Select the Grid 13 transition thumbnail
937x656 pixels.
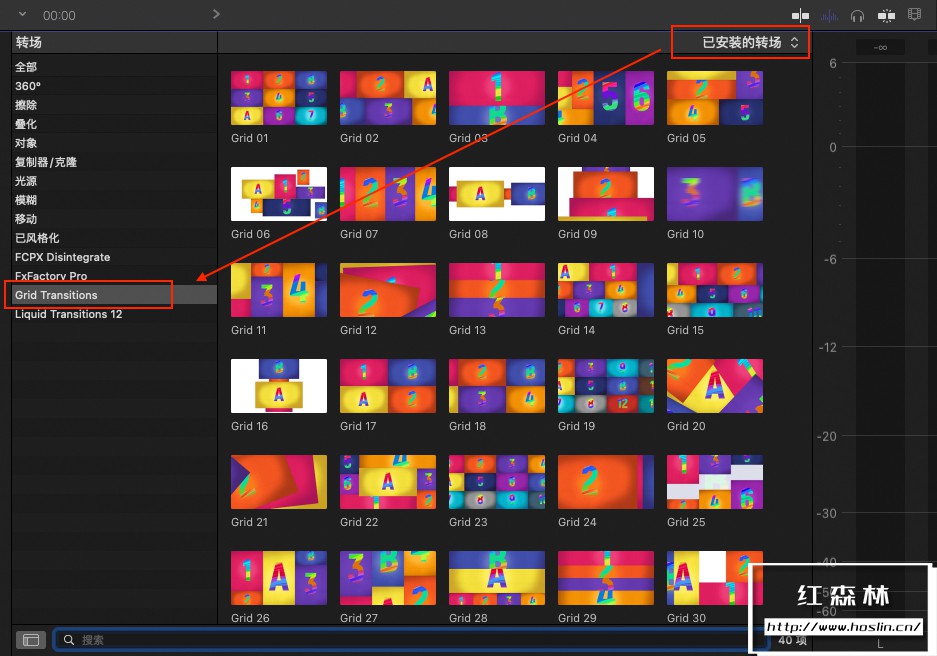tap(497, 290)
